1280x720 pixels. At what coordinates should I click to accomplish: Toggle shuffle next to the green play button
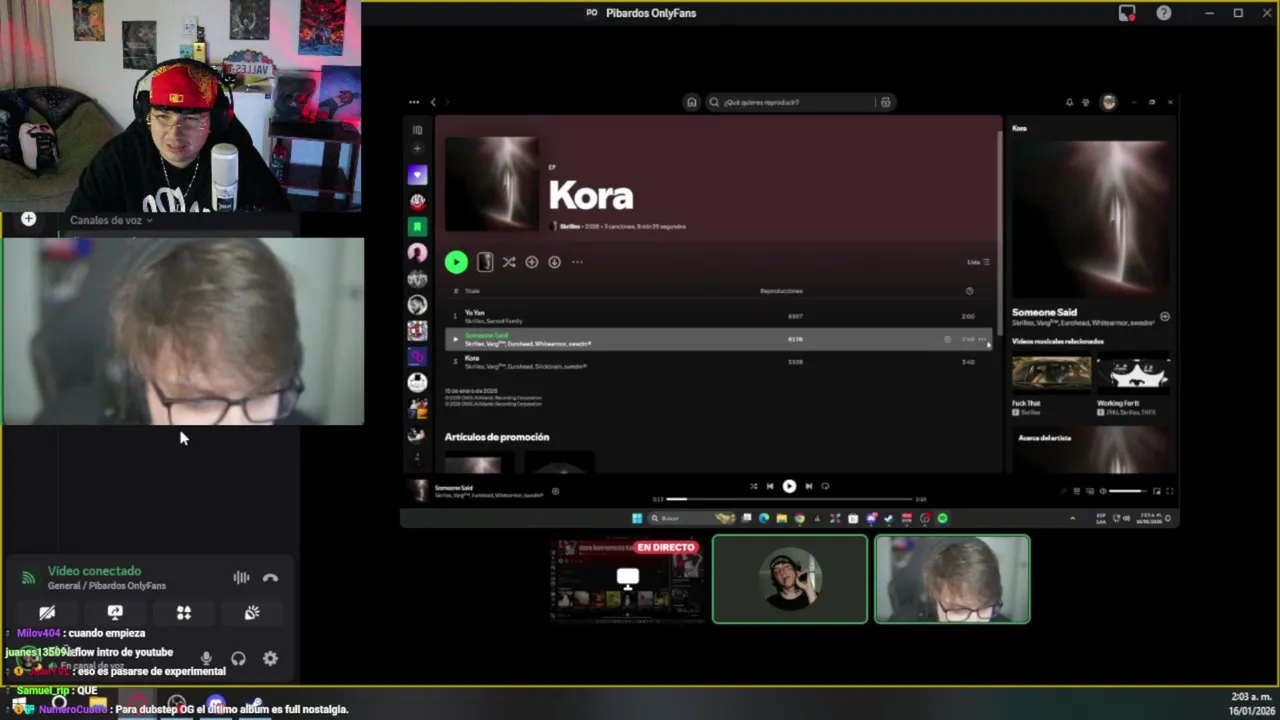click(x=509, y=262)
